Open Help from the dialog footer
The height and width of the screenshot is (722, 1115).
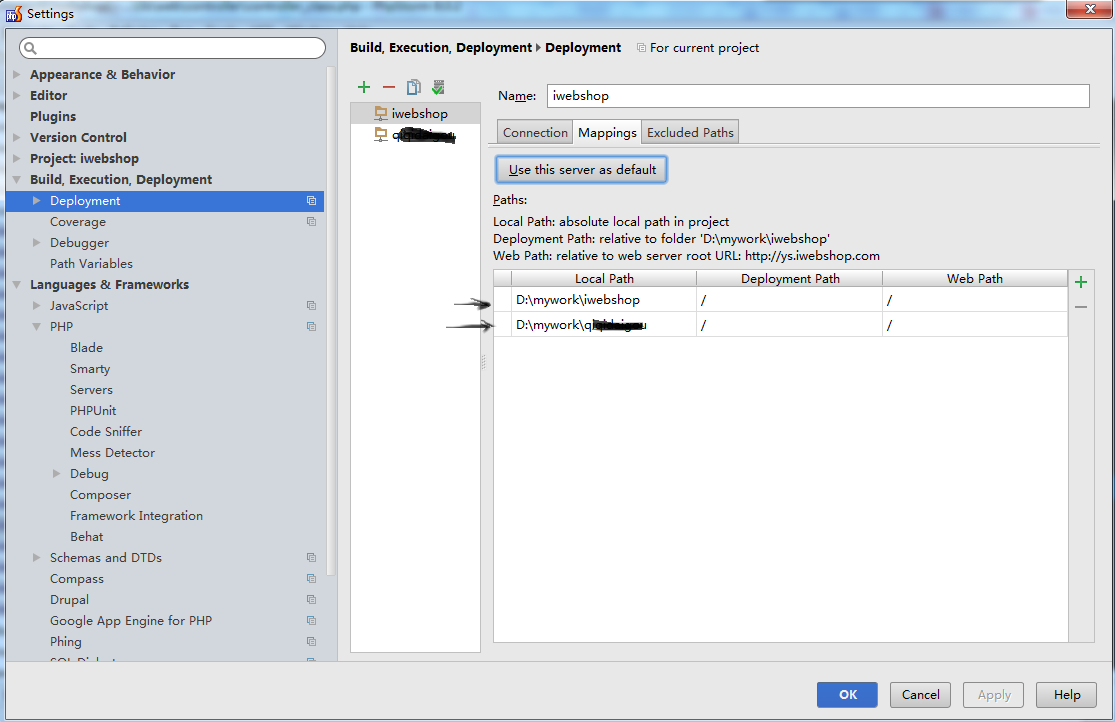(x=1066, y=695)
